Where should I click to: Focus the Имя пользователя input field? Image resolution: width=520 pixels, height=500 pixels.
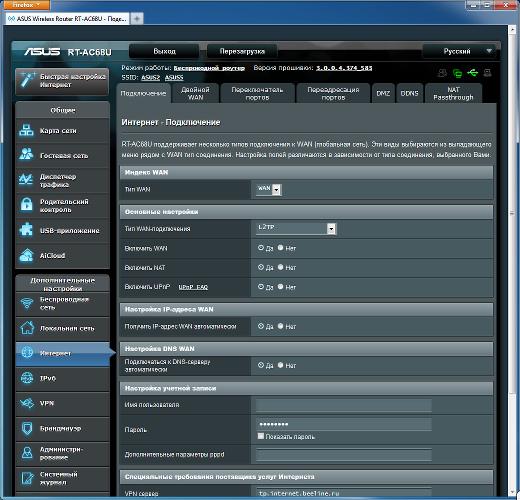tap(344, 405)
